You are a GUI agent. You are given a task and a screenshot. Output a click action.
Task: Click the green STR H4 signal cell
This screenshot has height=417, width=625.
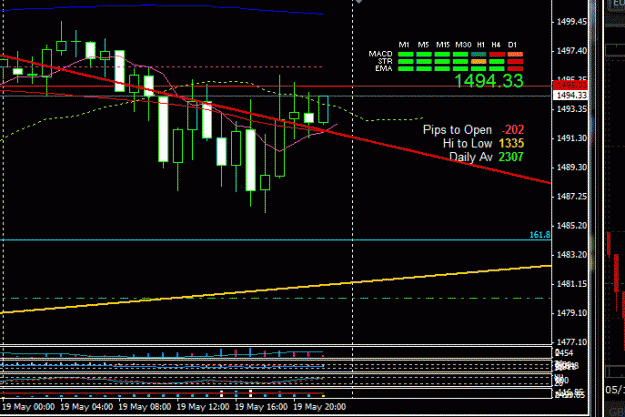coord(497,61)
